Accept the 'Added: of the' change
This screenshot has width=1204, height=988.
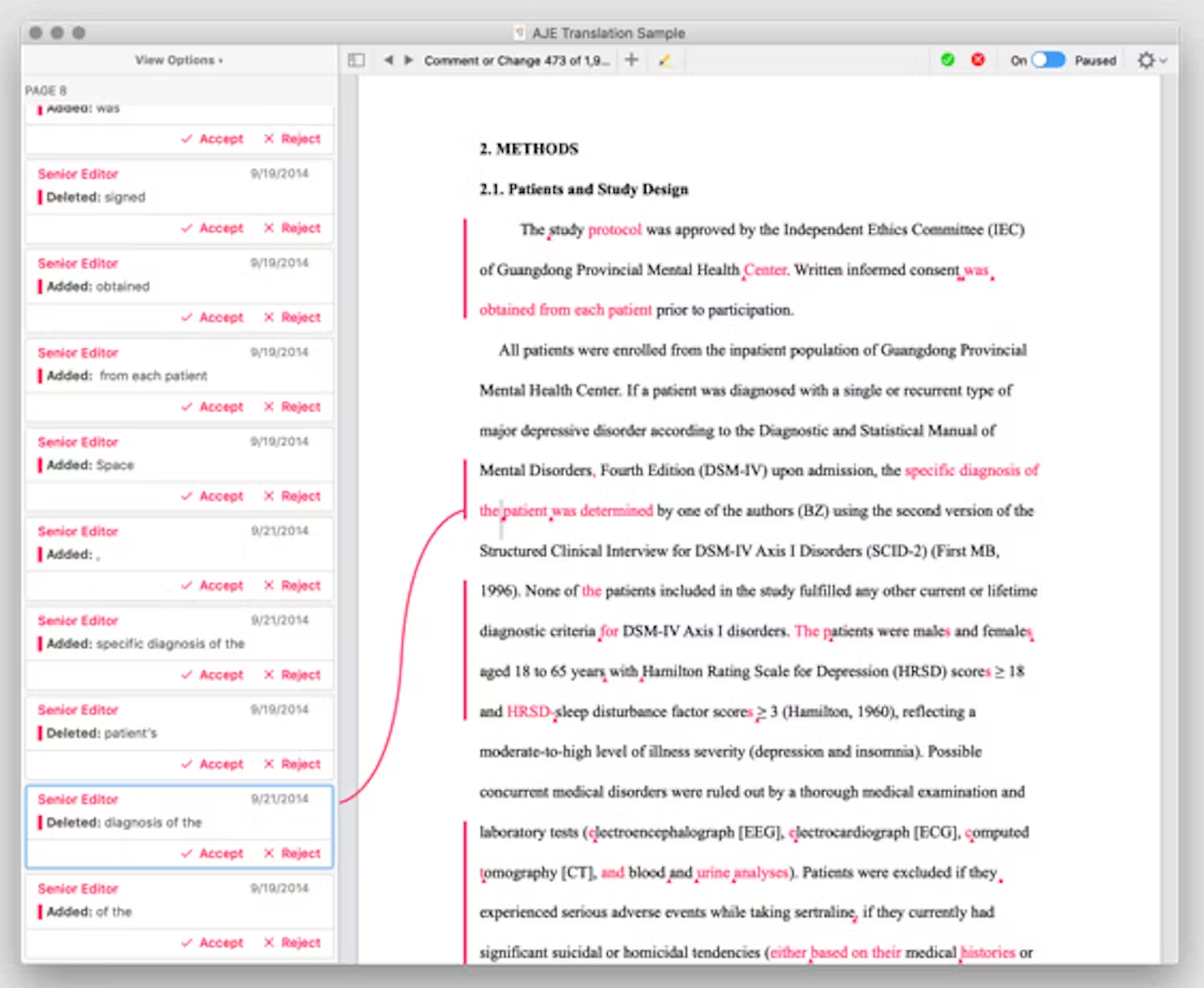tap(212, 943)
